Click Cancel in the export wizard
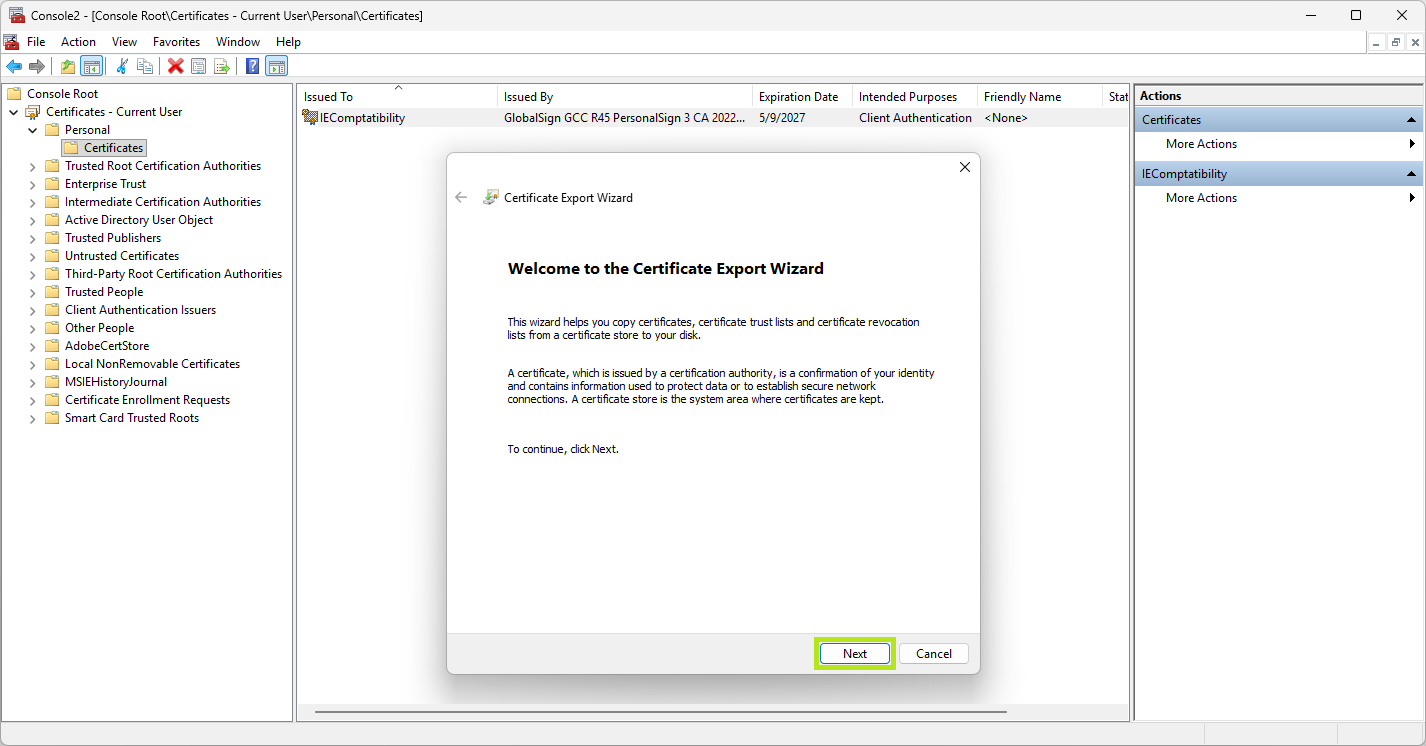 [x=934, y=654]
